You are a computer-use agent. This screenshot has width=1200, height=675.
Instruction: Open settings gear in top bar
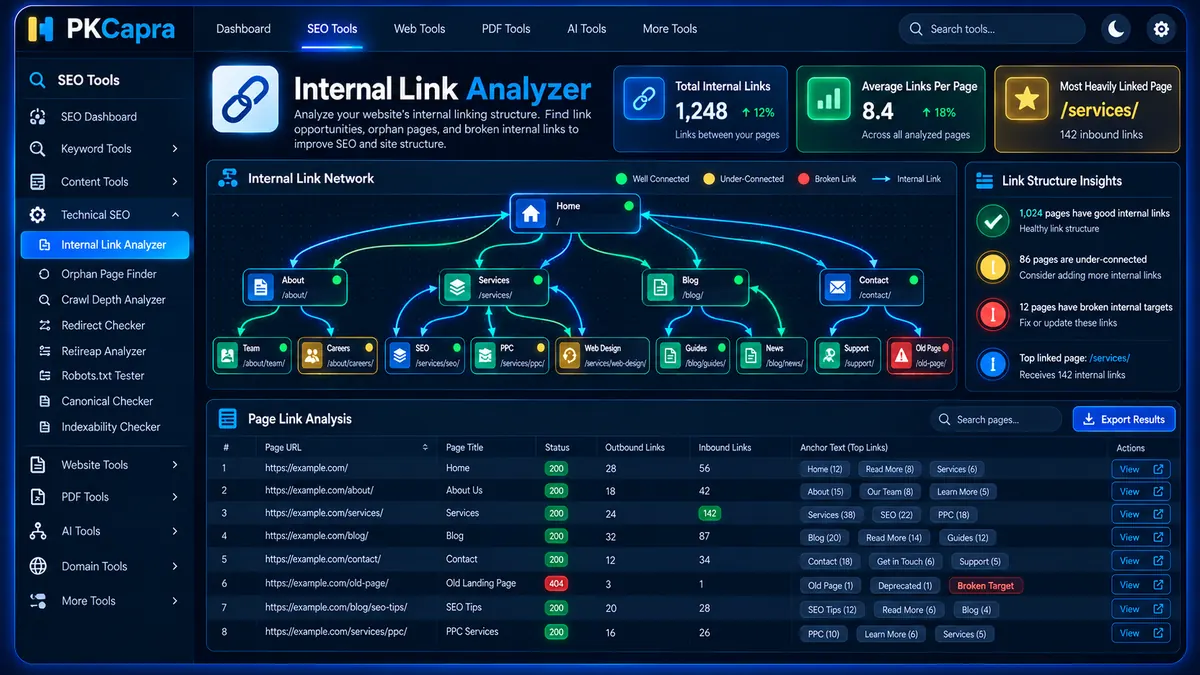point(1161,29)
